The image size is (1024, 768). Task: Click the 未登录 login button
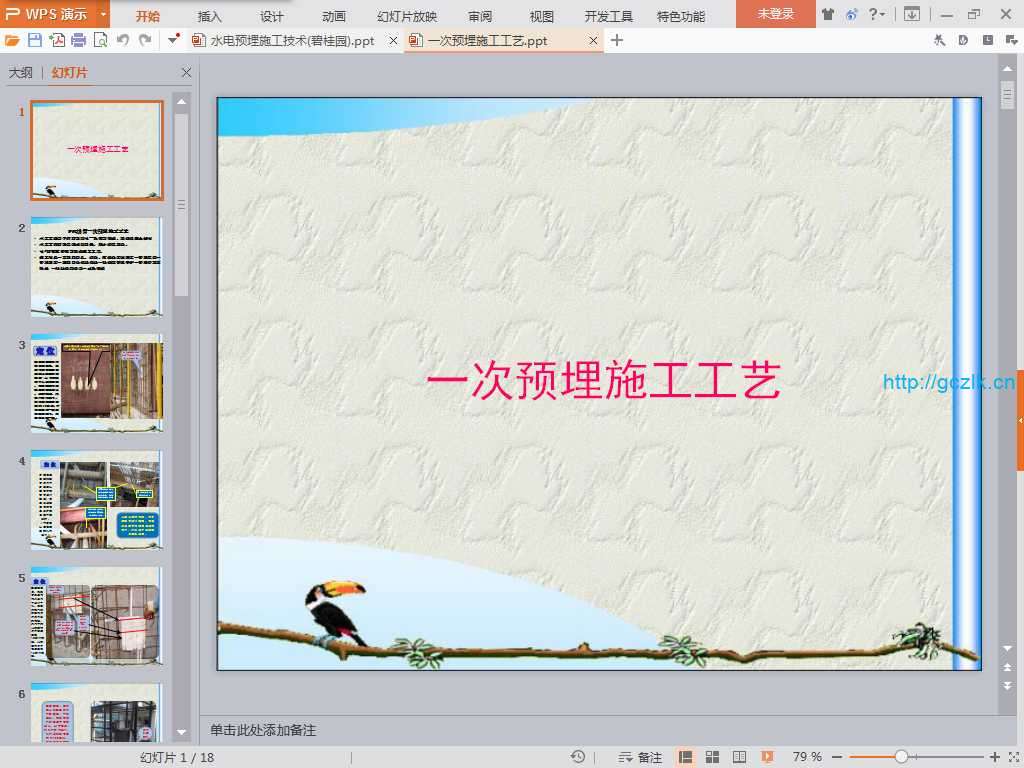point(775,14)
